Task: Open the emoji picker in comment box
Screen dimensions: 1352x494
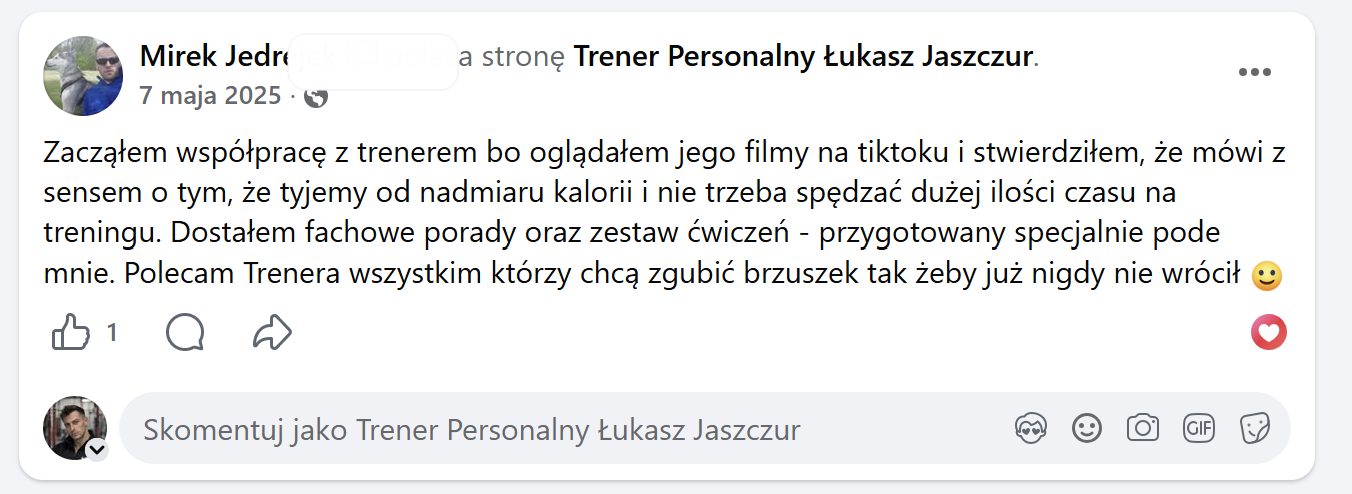Action: click(1087, 429)
